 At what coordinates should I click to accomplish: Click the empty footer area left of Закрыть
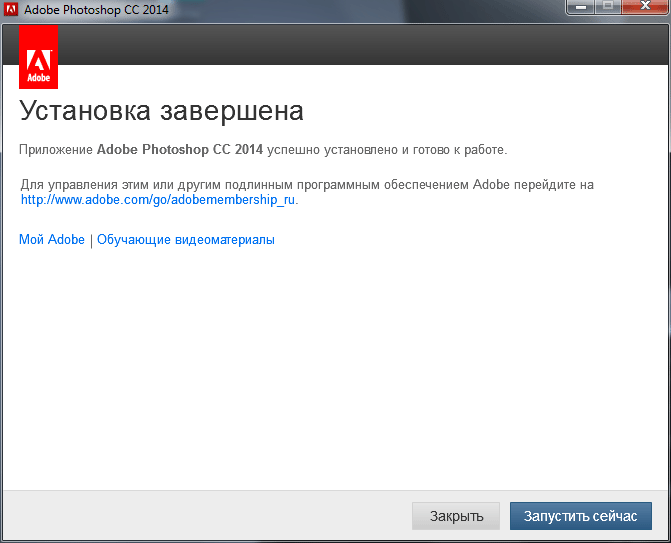[x=200, y=516]
